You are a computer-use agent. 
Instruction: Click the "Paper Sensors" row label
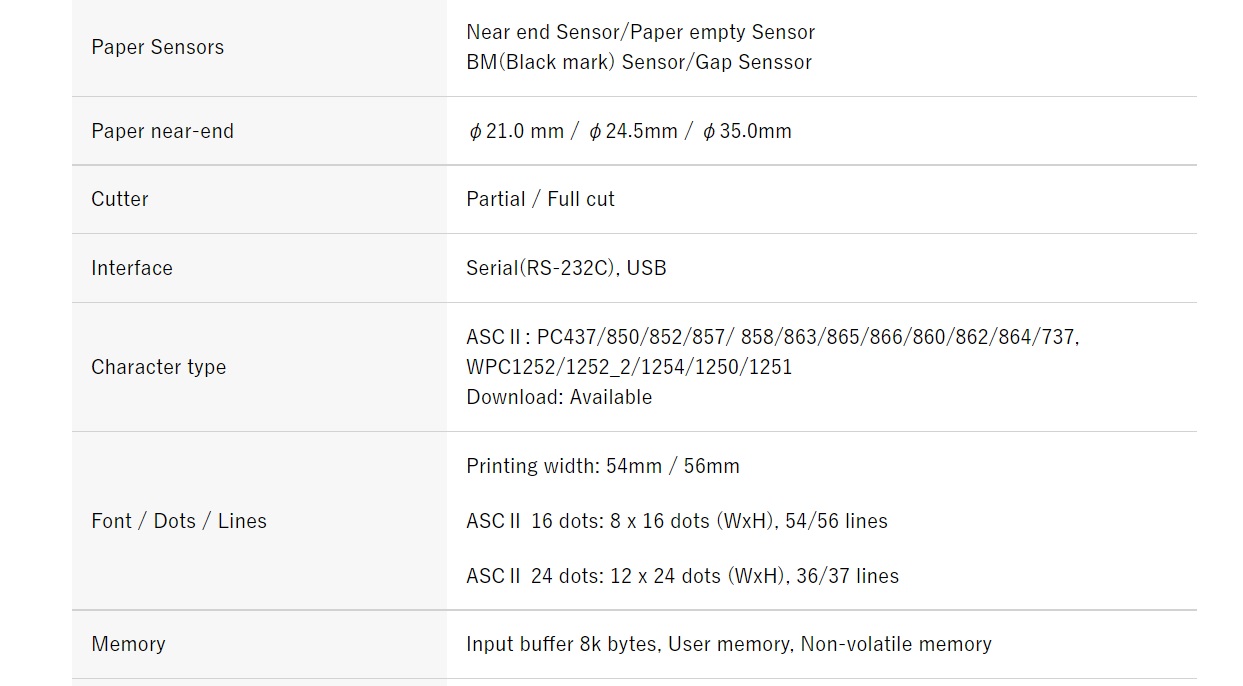pyautogui.click(x=157, y=47)
